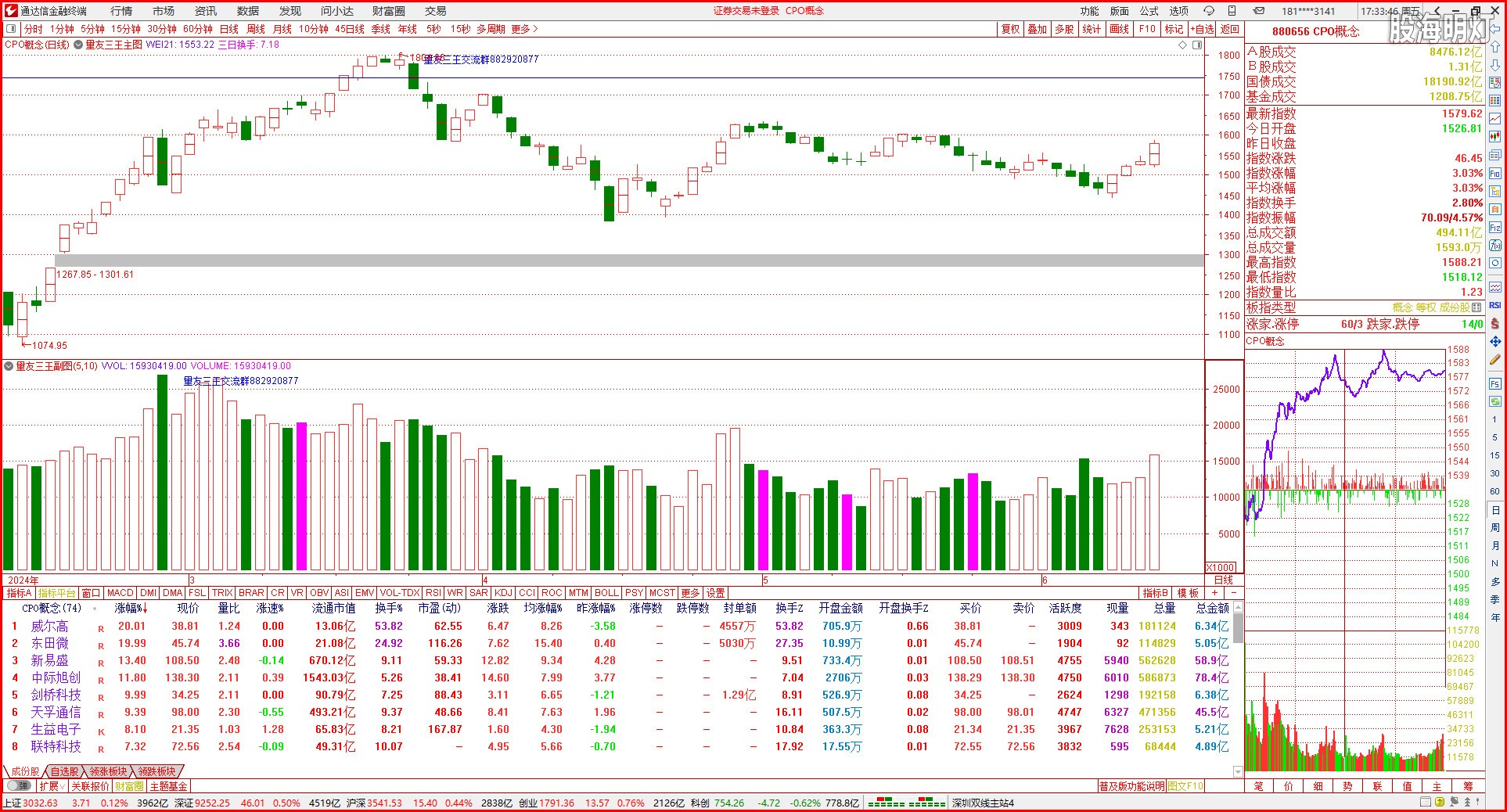This screenshot has width=1507, height=812.
Task: Select the MACD indicator
Action: click(x=120, y=593)
